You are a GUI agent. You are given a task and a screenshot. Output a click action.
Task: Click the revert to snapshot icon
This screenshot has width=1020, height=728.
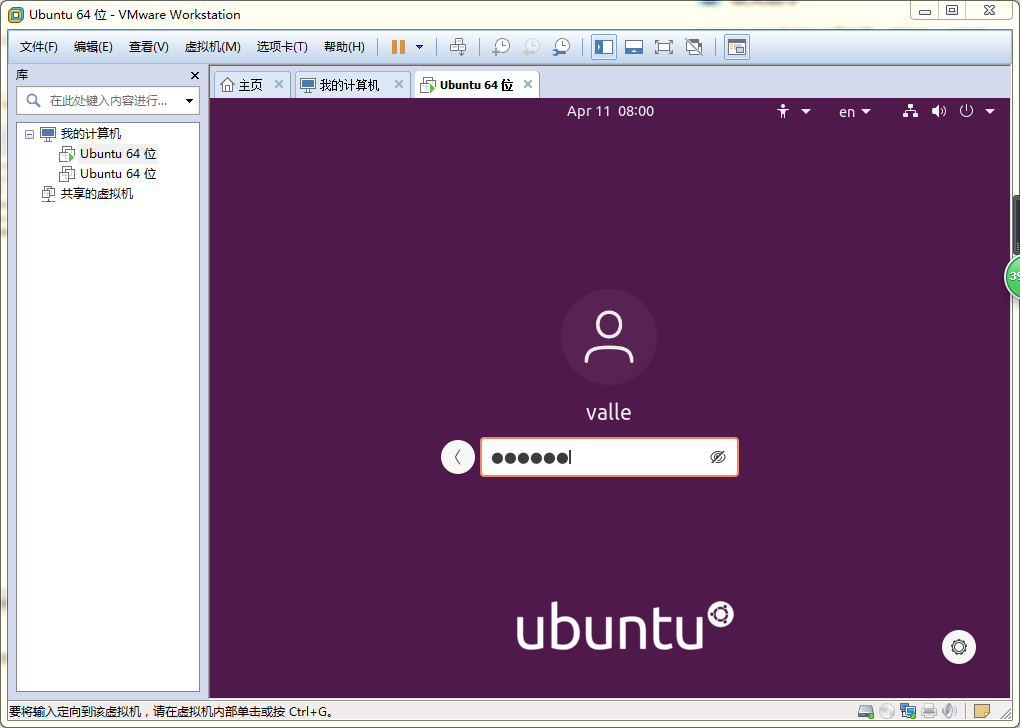point(531,47)
